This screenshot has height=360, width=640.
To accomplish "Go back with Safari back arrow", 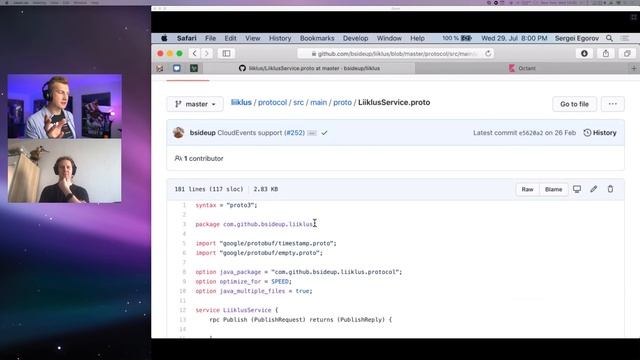I will pos(195,53).
